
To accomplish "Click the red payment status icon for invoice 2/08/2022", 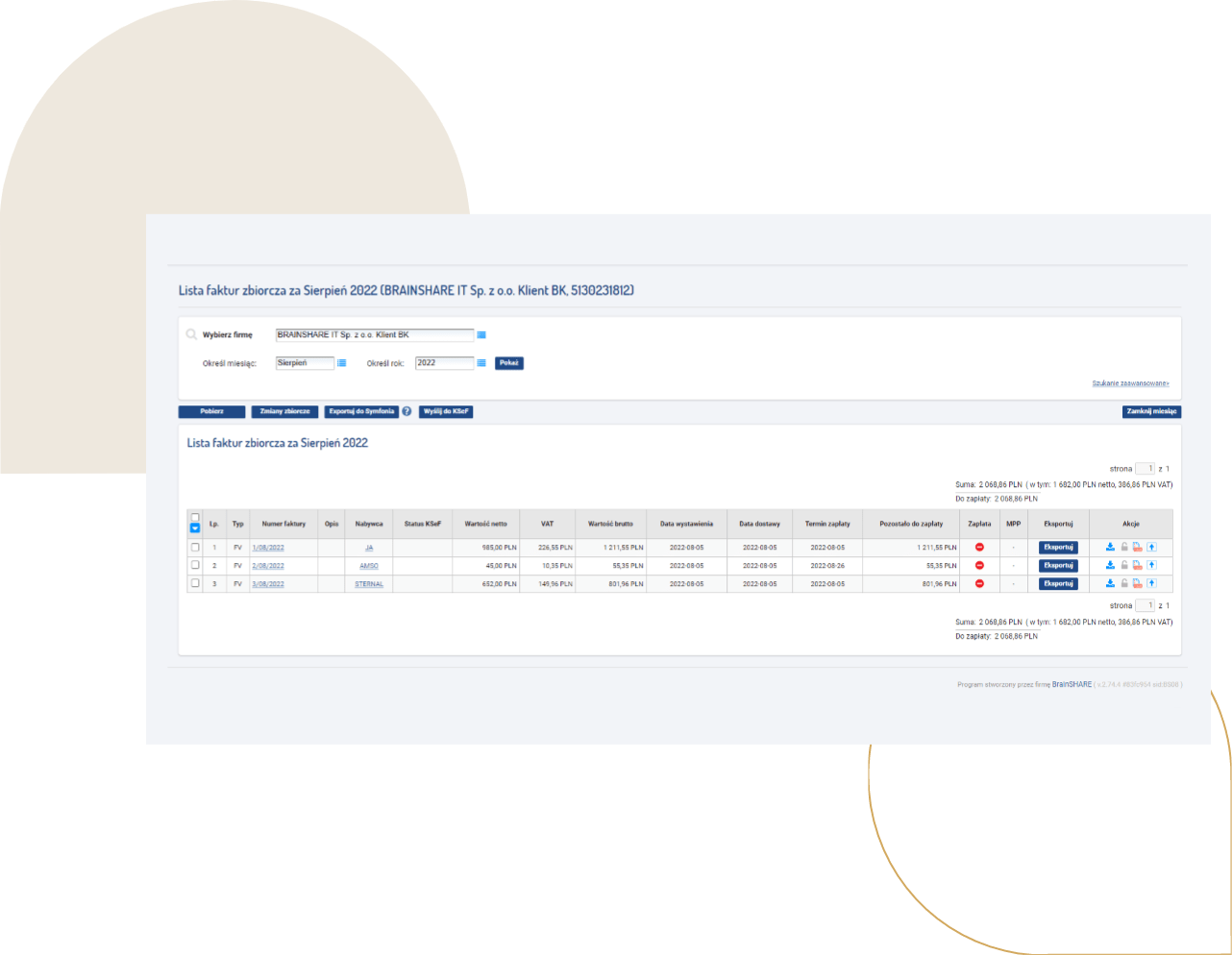I will [979, 566].
